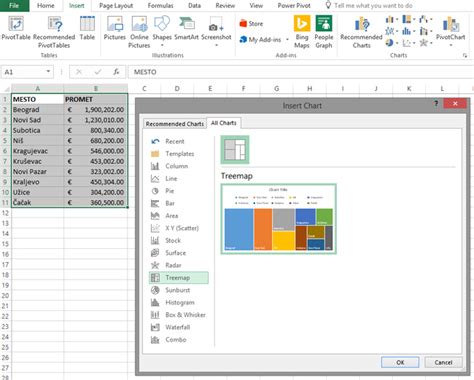Choose the Line chart type

179,178
